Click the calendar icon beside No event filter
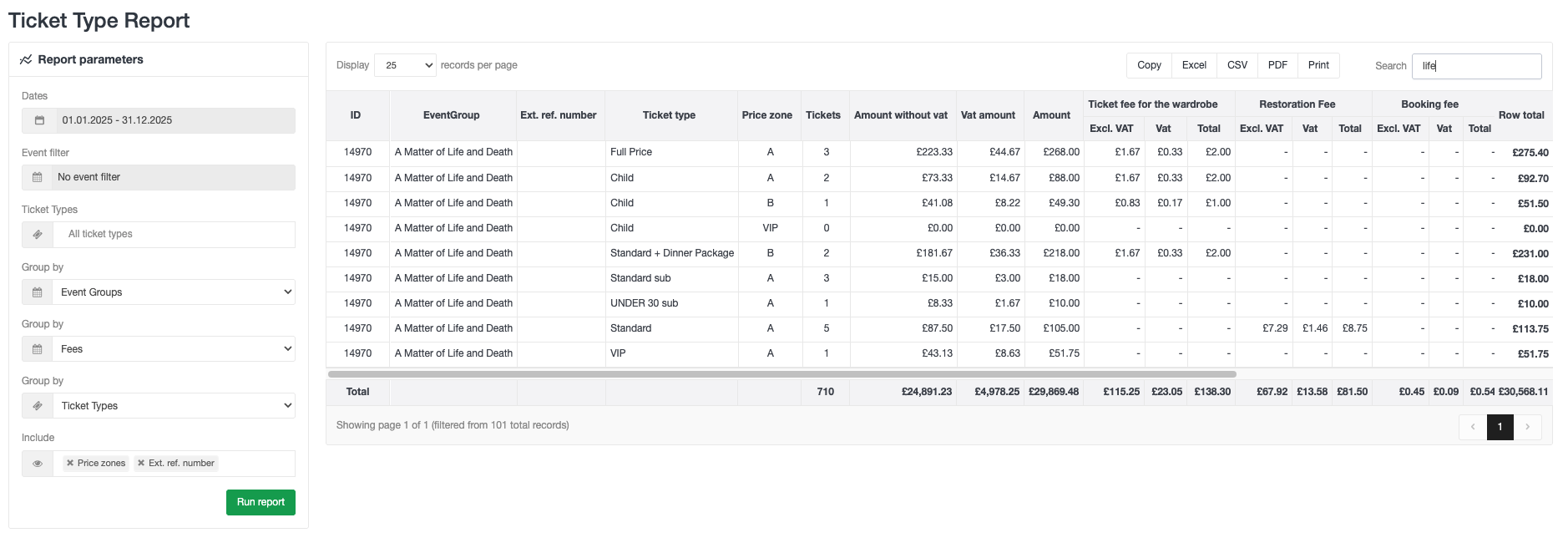The width and height of the screenshot is (1568, 543). pos(38,177)
